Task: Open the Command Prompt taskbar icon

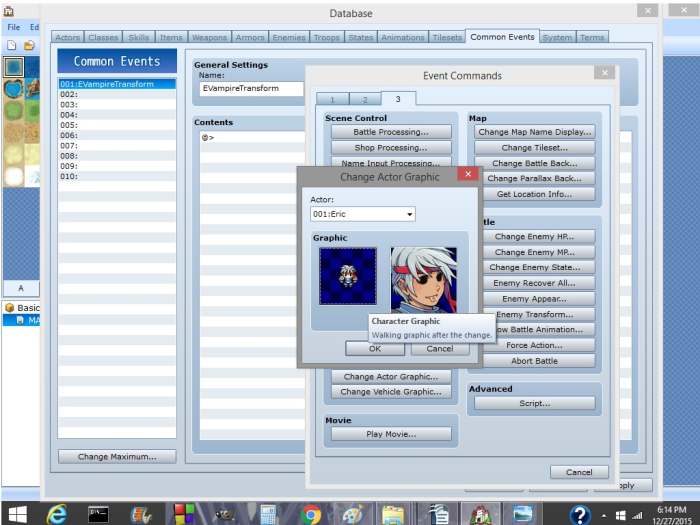Action: [x=98, y=514]
